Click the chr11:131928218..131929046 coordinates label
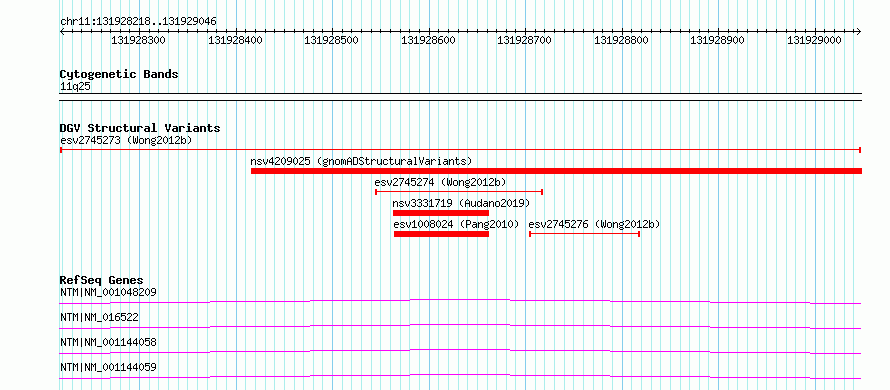 click(x=138, y=22)
